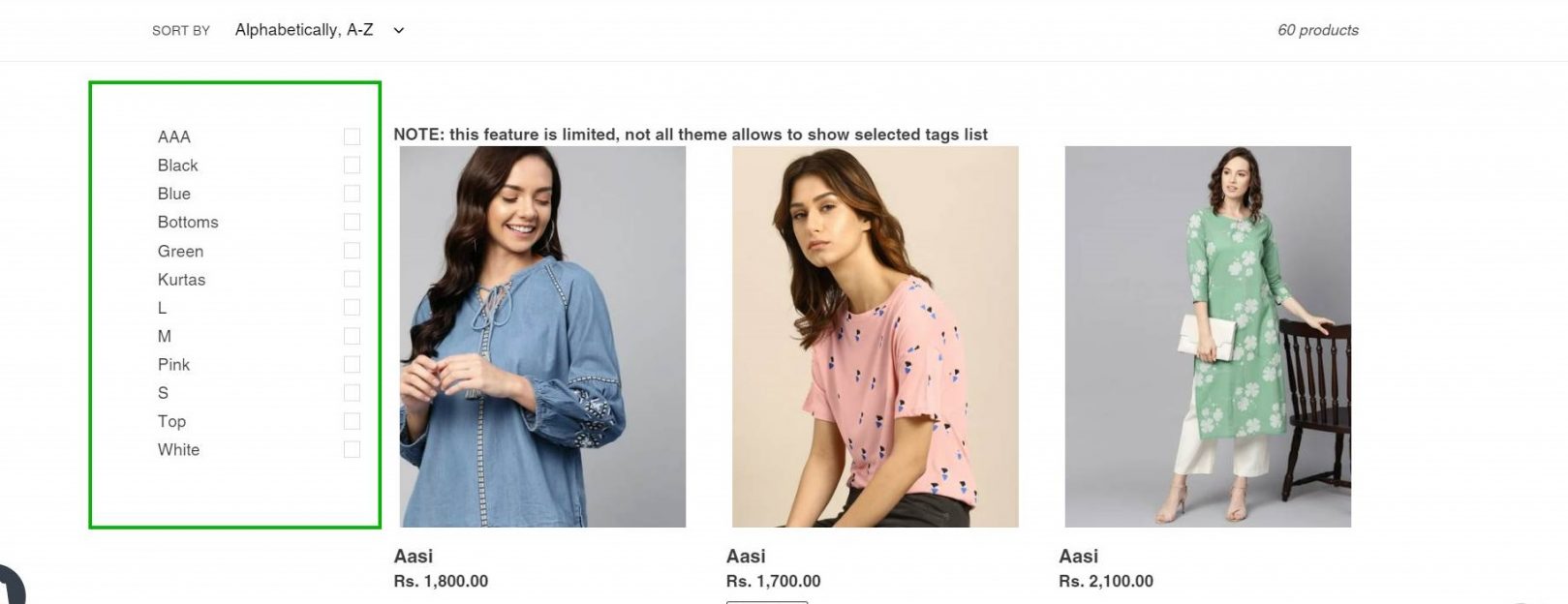Click the Aasi title priced Rs. 2,100.00

(x=1079, y=557)
